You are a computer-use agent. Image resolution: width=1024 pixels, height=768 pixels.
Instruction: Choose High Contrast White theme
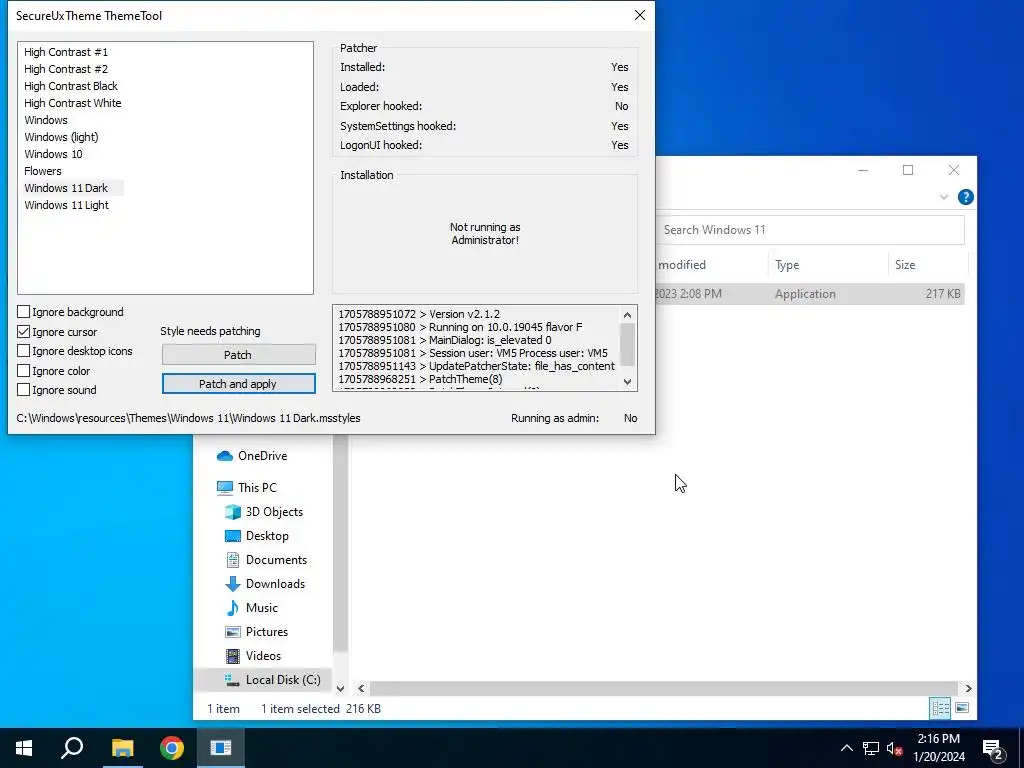tap(72, 103)
